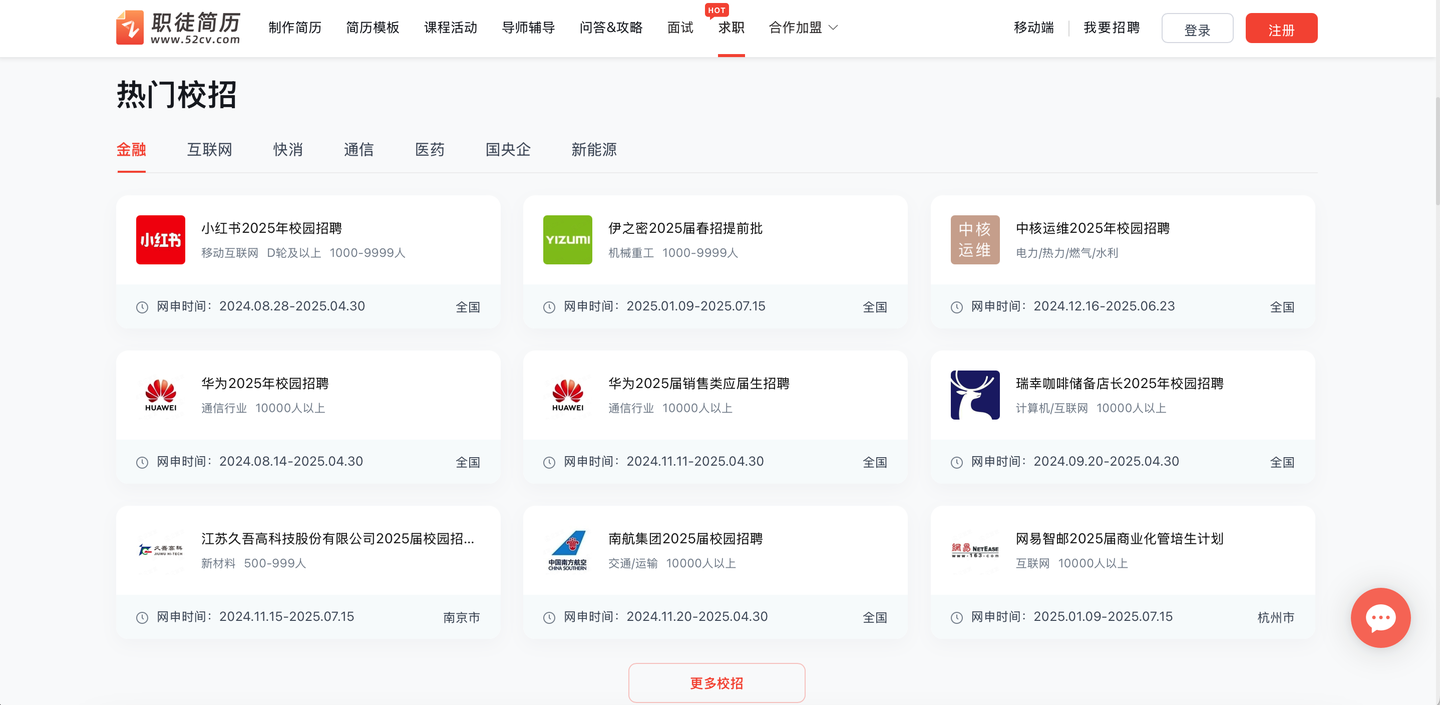Switch to the 快消 tab
Viewport: 1440px width, 705px height.
(x=288, y=150)
